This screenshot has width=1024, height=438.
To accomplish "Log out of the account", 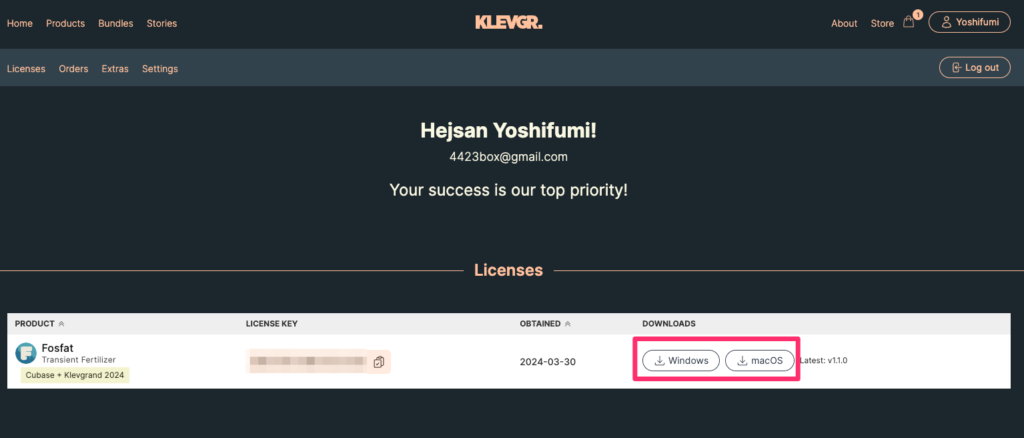I will pos(969,67).
